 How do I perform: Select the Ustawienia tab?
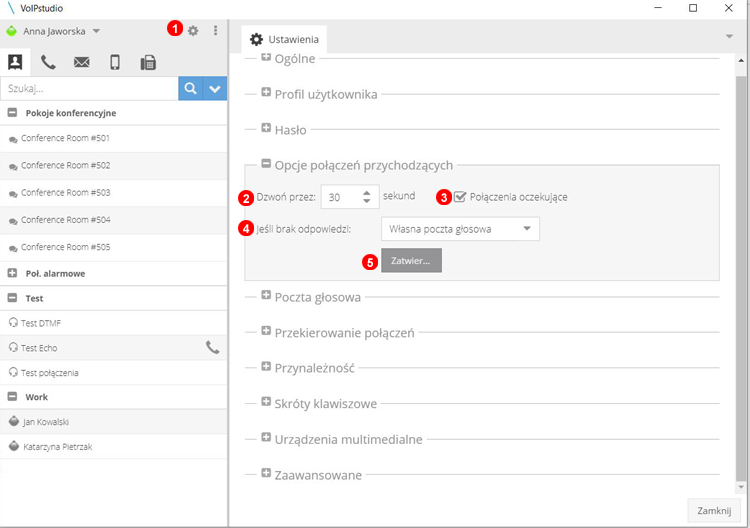click(x=284, y=39)
